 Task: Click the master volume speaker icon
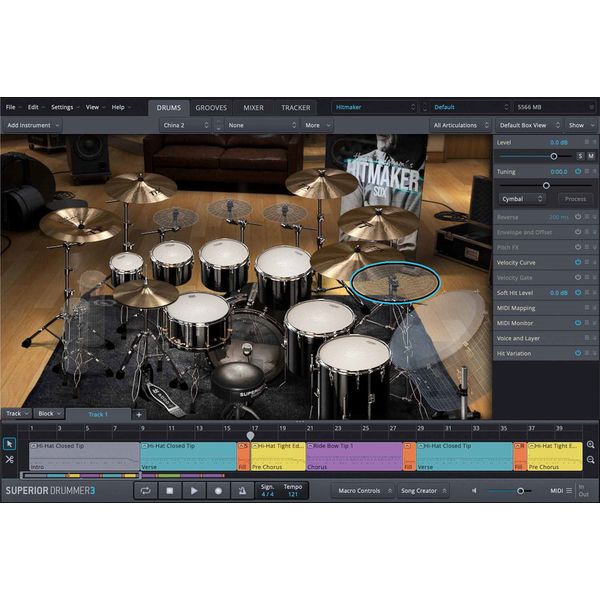point(474,491)
